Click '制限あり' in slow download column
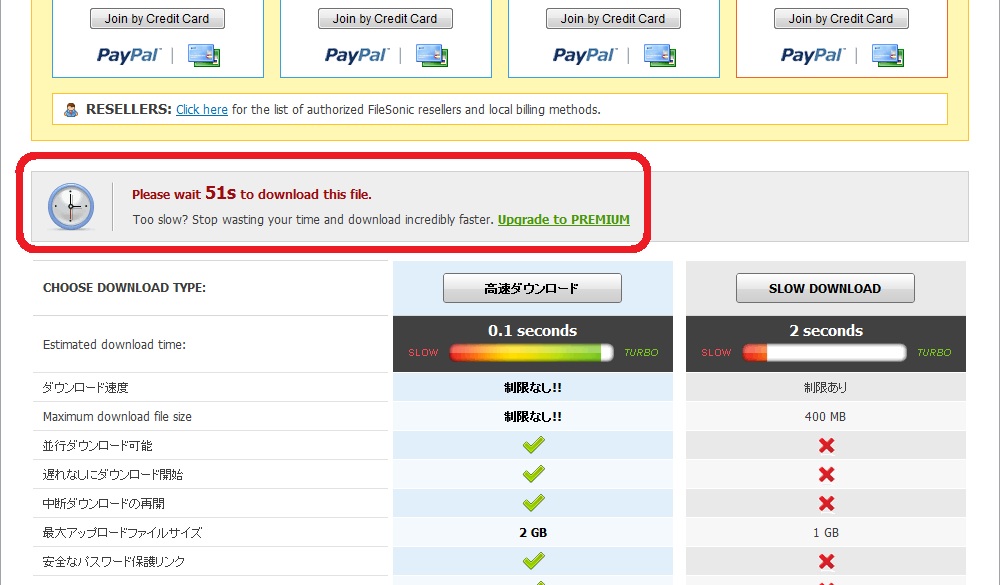Screen dimensions: 1000x585 [825, 387]
